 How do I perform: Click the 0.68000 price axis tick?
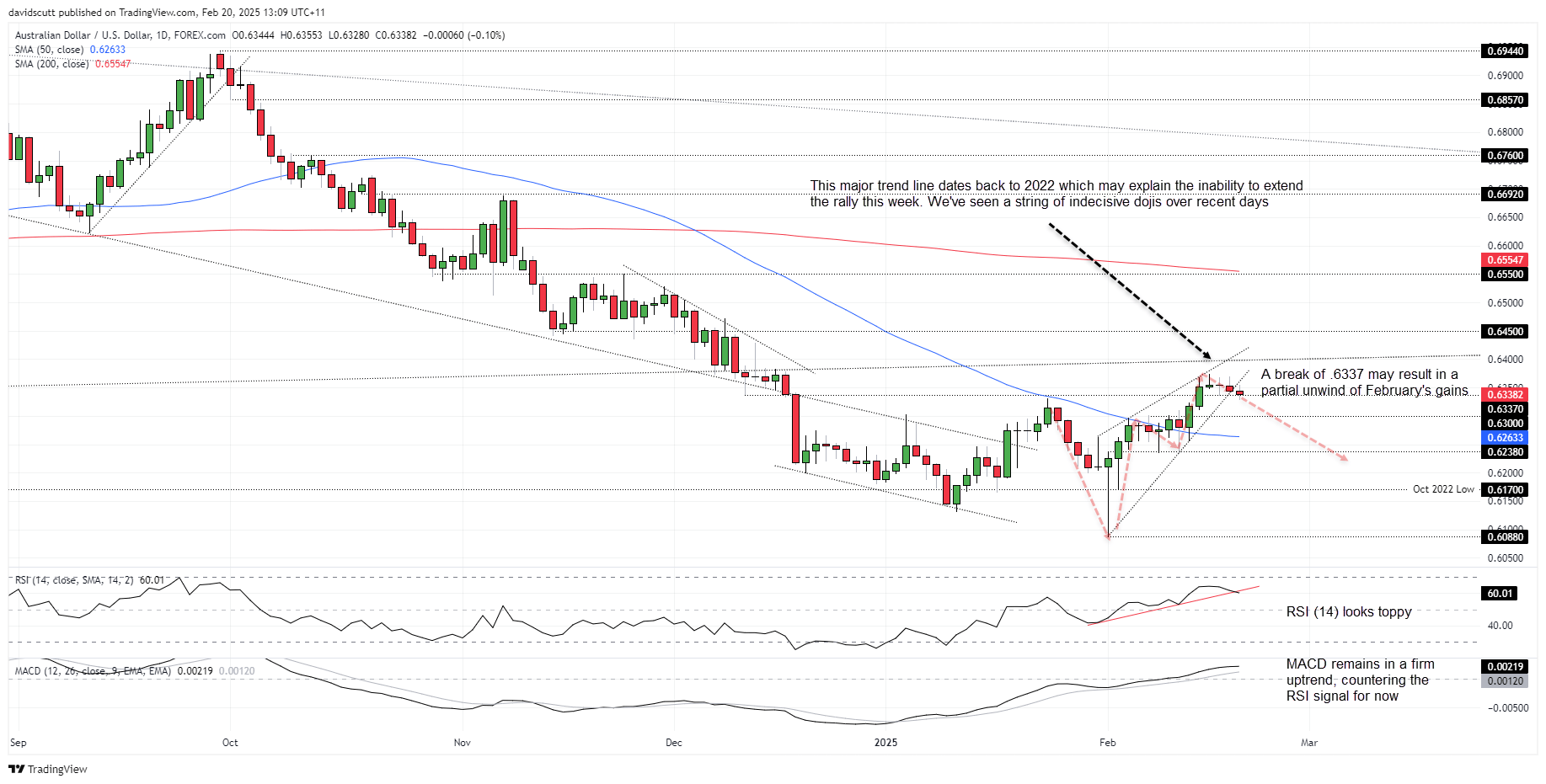tap(1505, 132)
